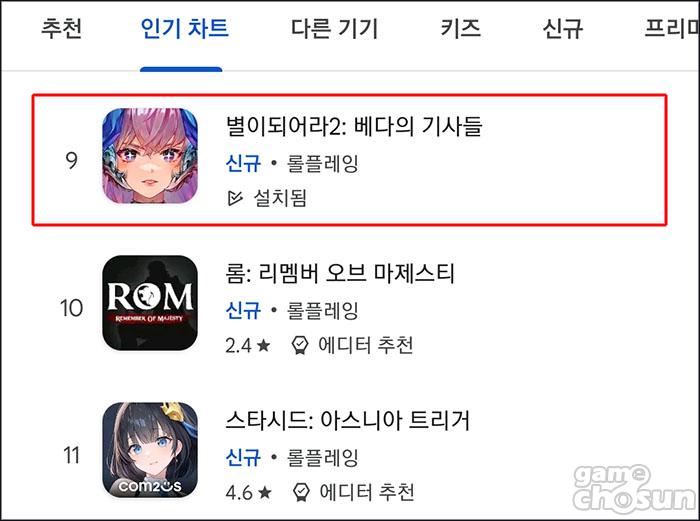Tap the ROM Remember of Majesty icon
Image resolution: width=700 pixels, height=521 pixels.
coord(150,303)
